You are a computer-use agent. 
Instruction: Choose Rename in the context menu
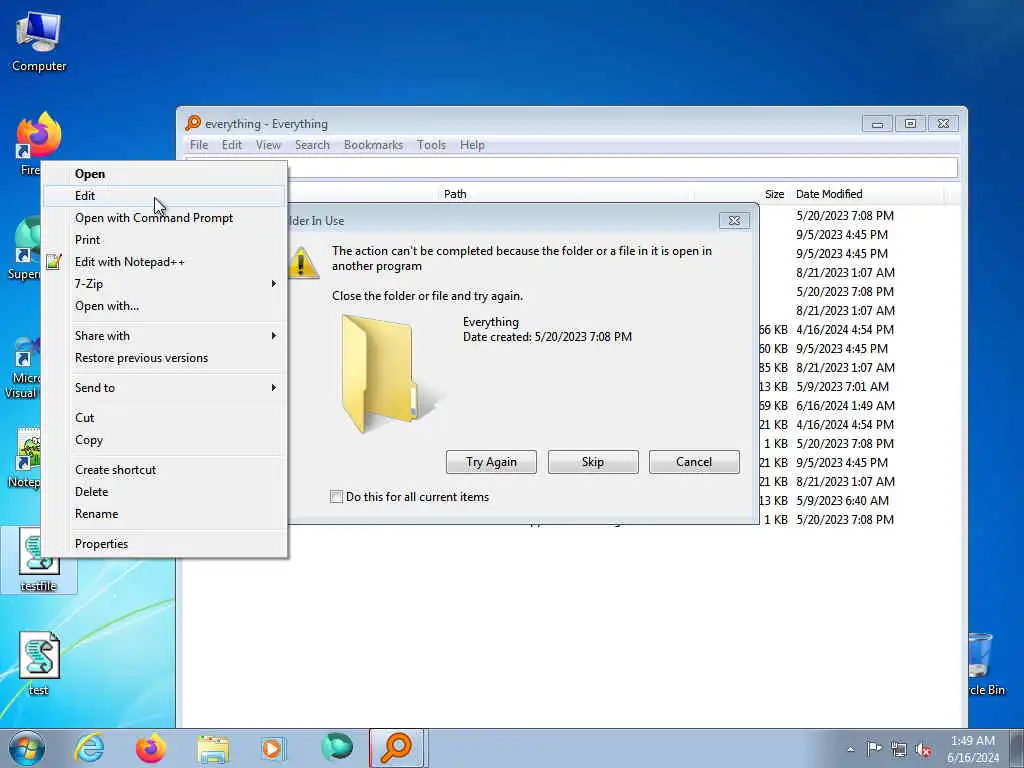click(165, 514)
